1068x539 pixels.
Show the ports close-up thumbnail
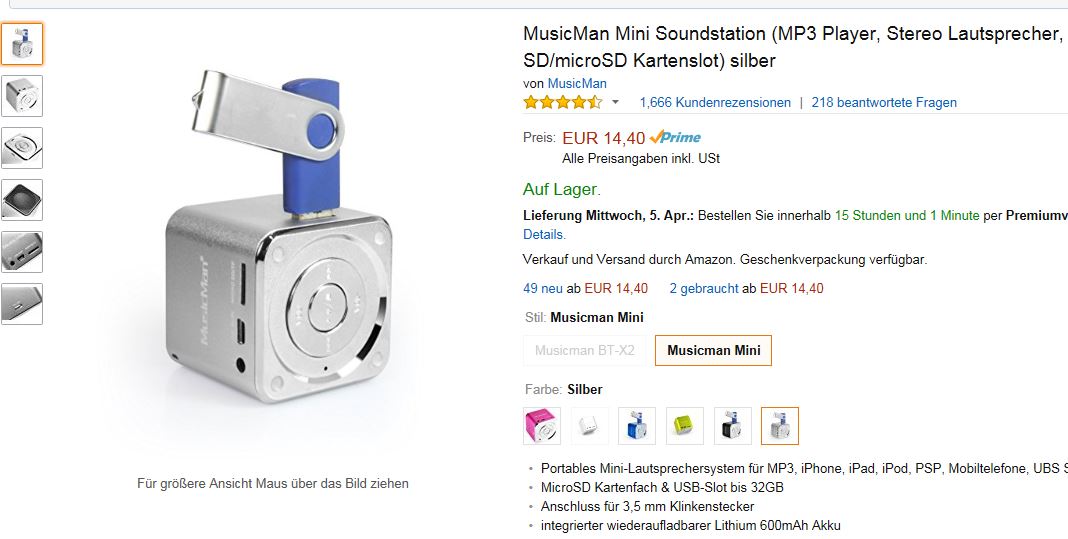(22, 252)
